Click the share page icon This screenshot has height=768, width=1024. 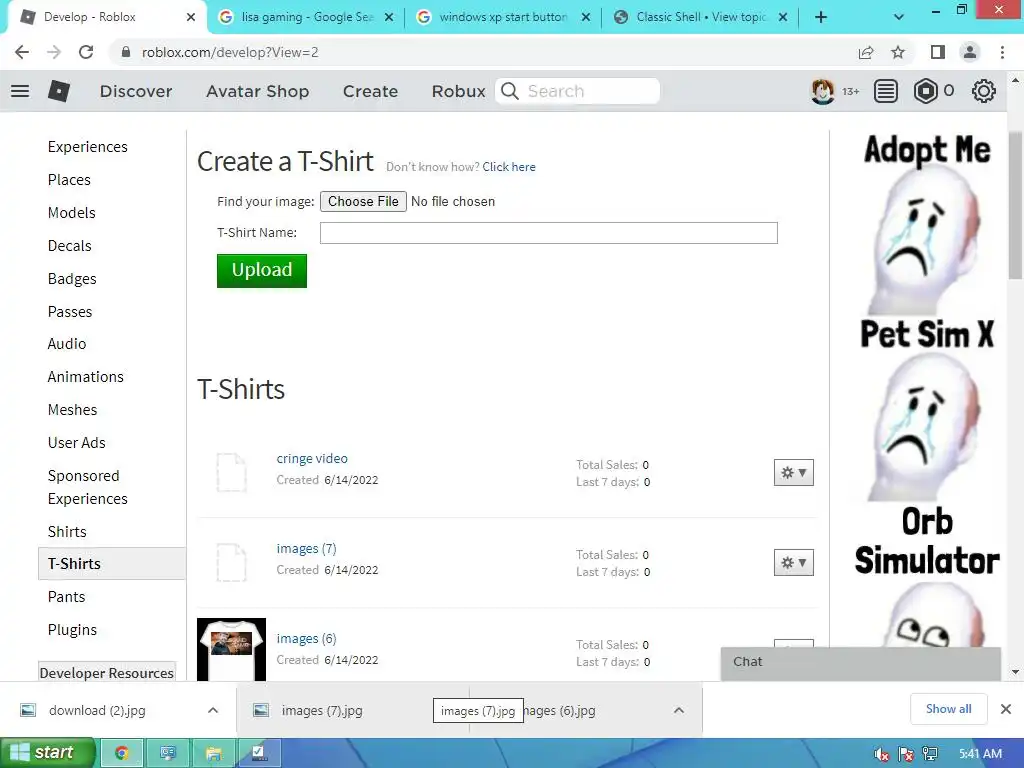866,52
